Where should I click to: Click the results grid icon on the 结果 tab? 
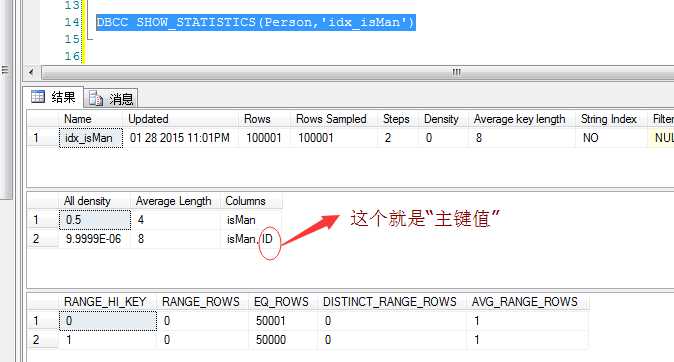38,97
